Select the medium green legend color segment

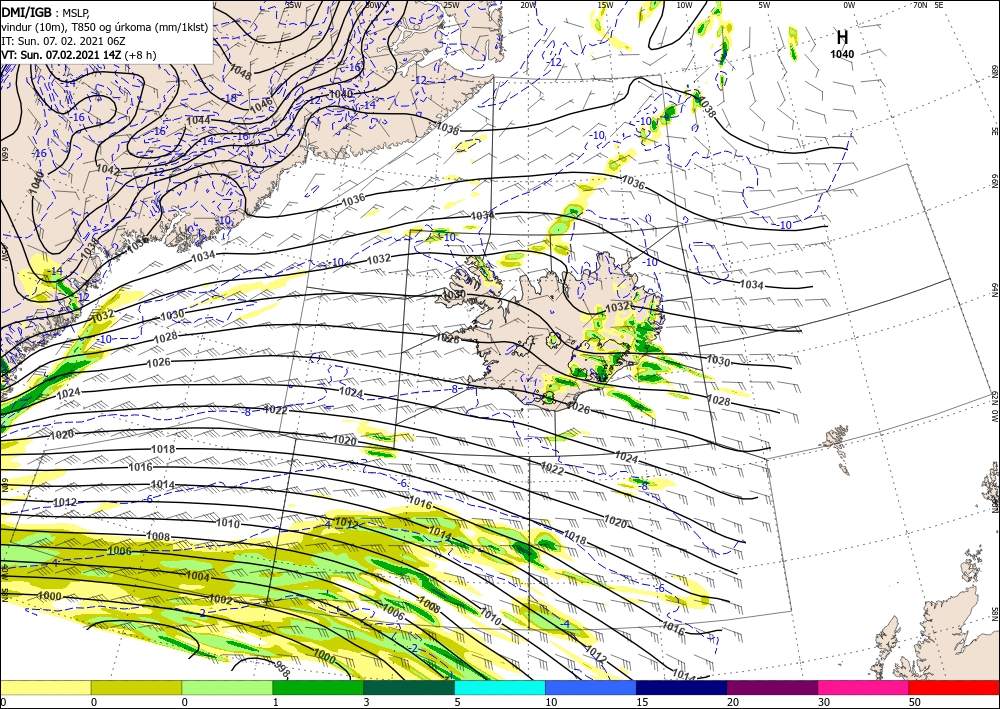point(318,687)
